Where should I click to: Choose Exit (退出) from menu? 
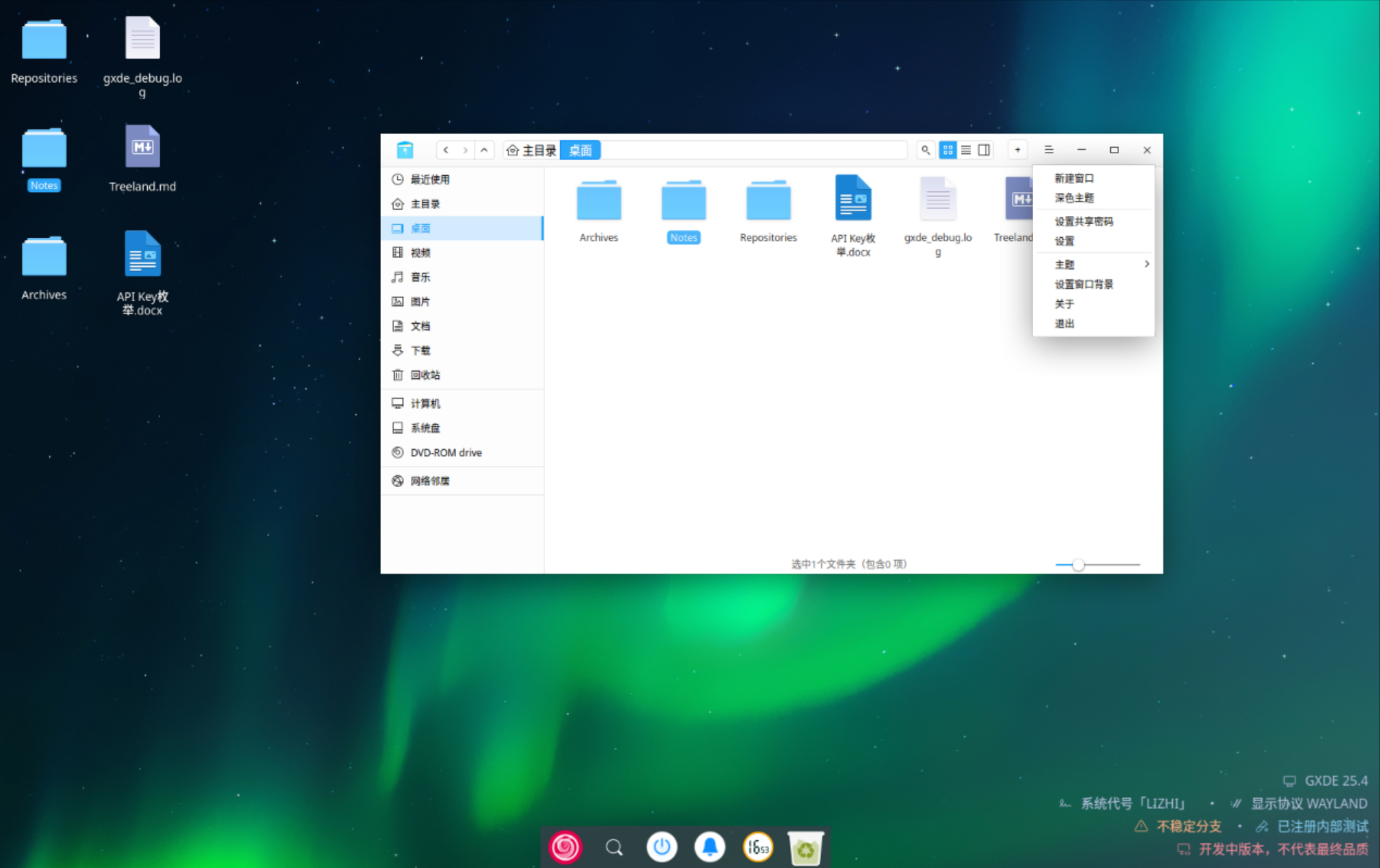1093,324
